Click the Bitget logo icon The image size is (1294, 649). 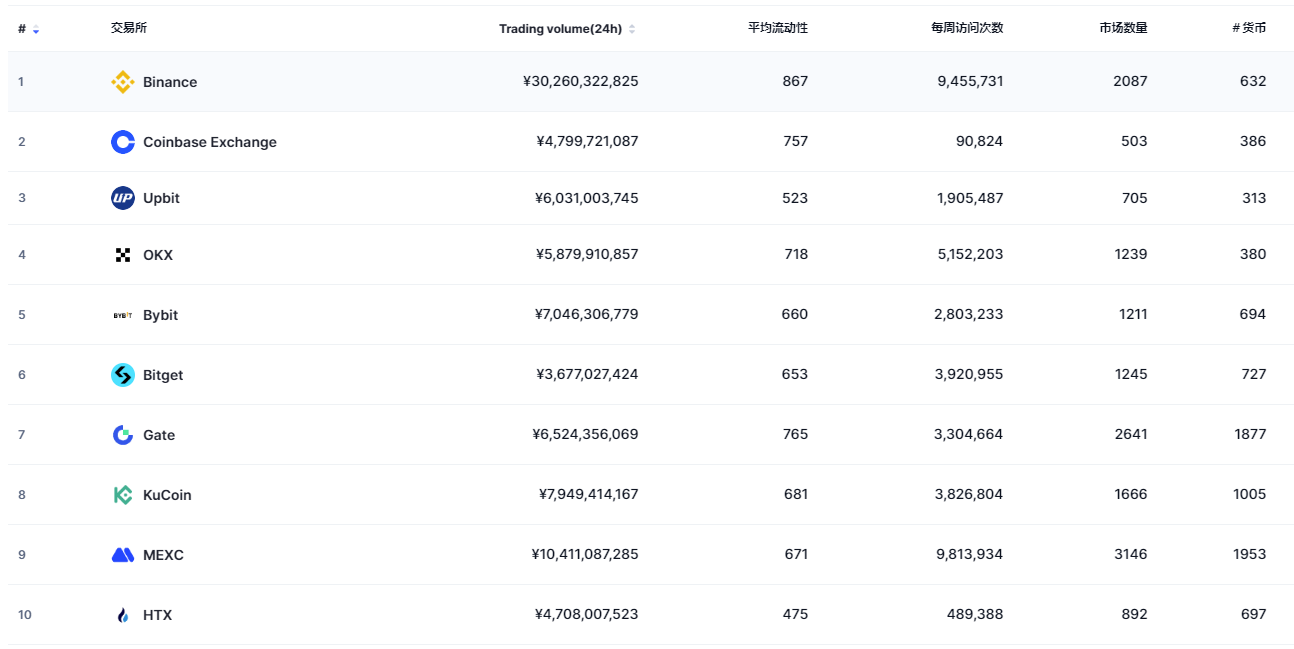click(123, 375)
